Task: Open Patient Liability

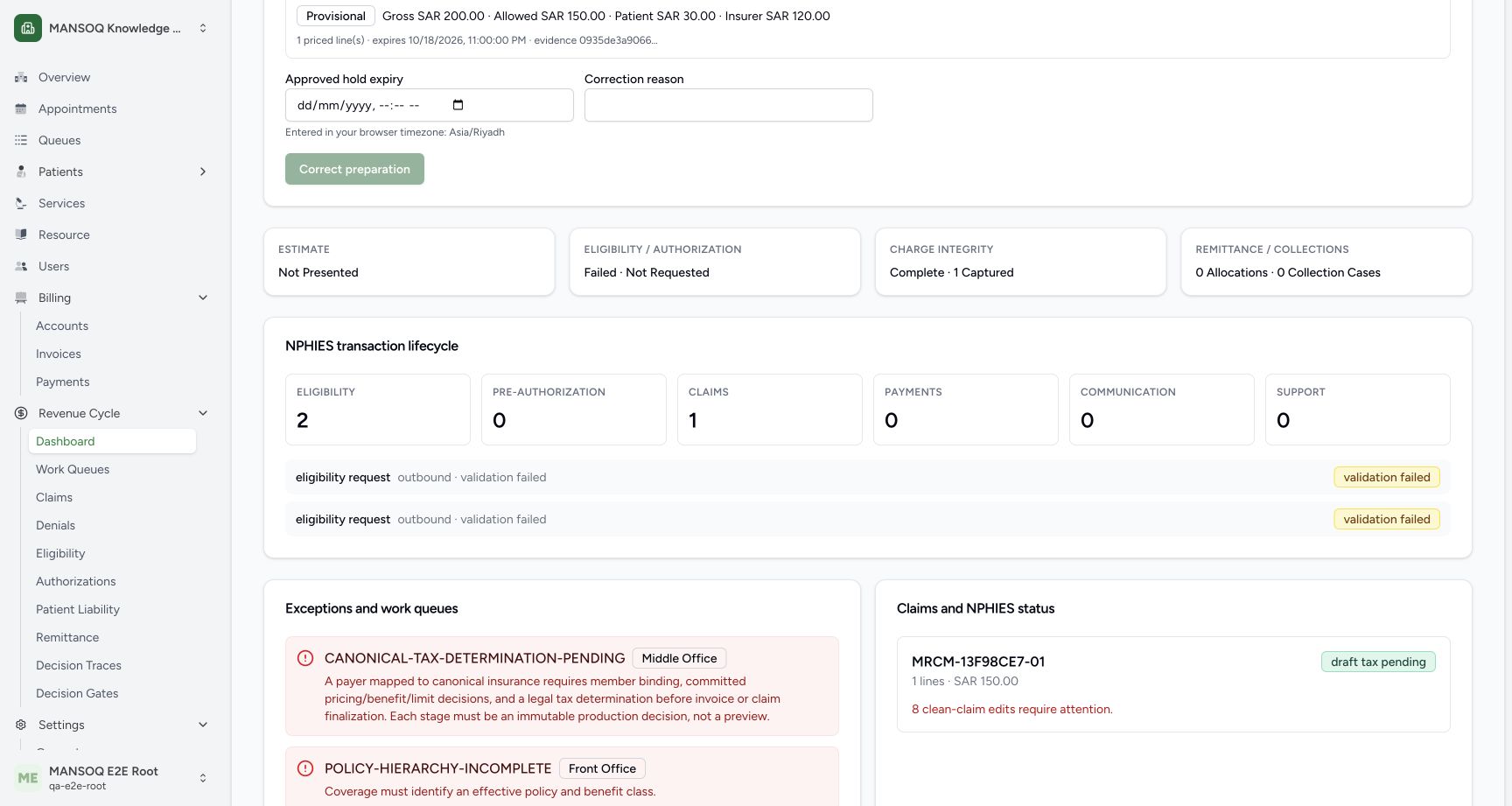Action: point(112,609)
